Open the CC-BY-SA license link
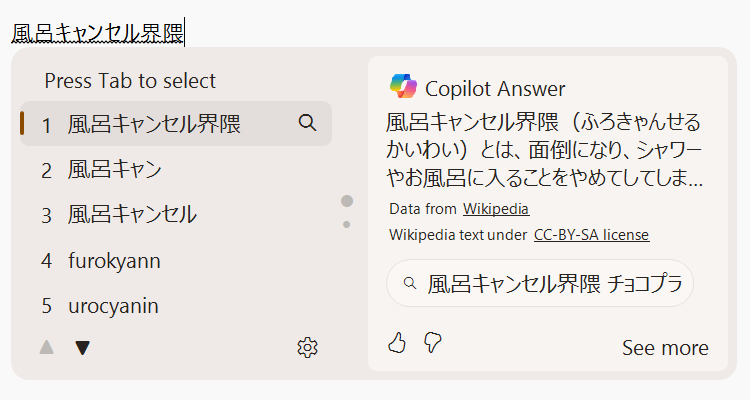Viewport: 750px width, 400px height. click(591, 235)
